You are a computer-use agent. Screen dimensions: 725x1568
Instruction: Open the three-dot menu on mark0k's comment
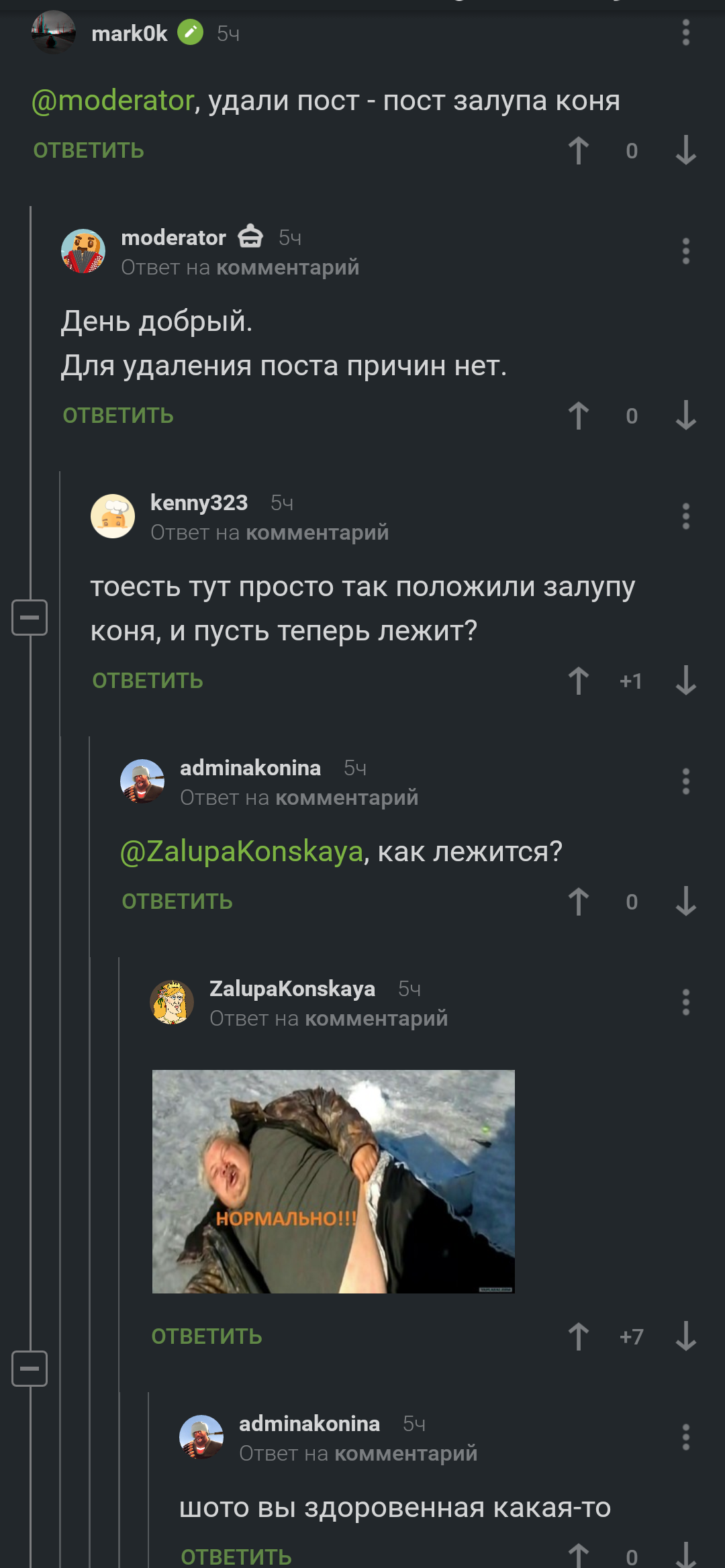(x=685, y=32)
